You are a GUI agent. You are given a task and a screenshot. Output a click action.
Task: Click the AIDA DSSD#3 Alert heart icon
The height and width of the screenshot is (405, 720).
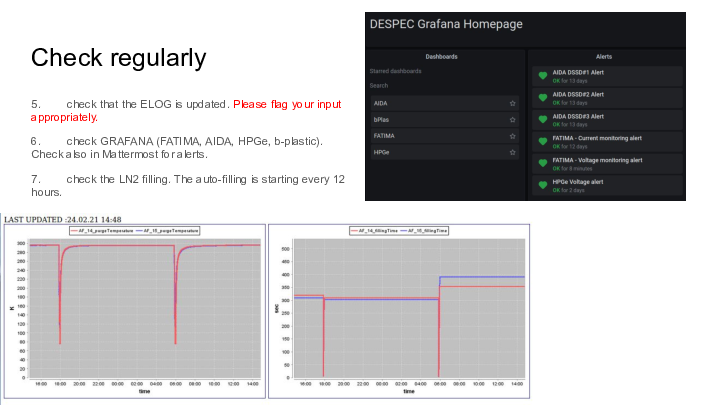[543, 119]
